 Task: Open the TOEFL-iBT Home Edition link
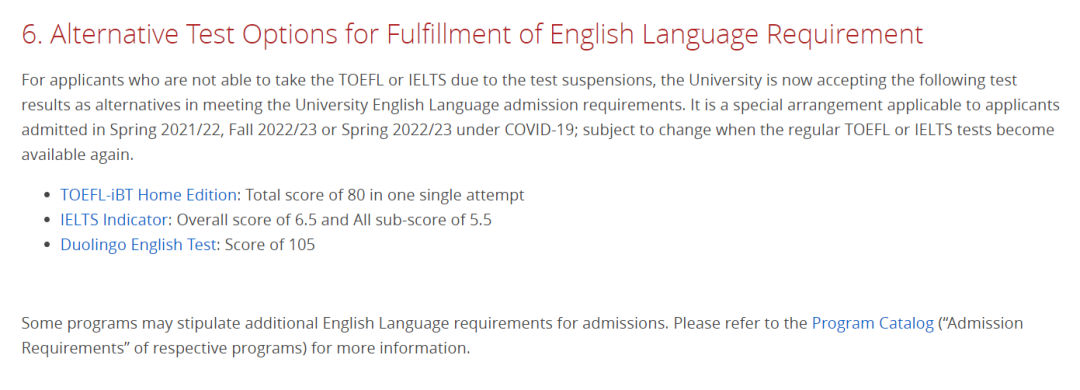pyautogui.click(x=148, y=195)
